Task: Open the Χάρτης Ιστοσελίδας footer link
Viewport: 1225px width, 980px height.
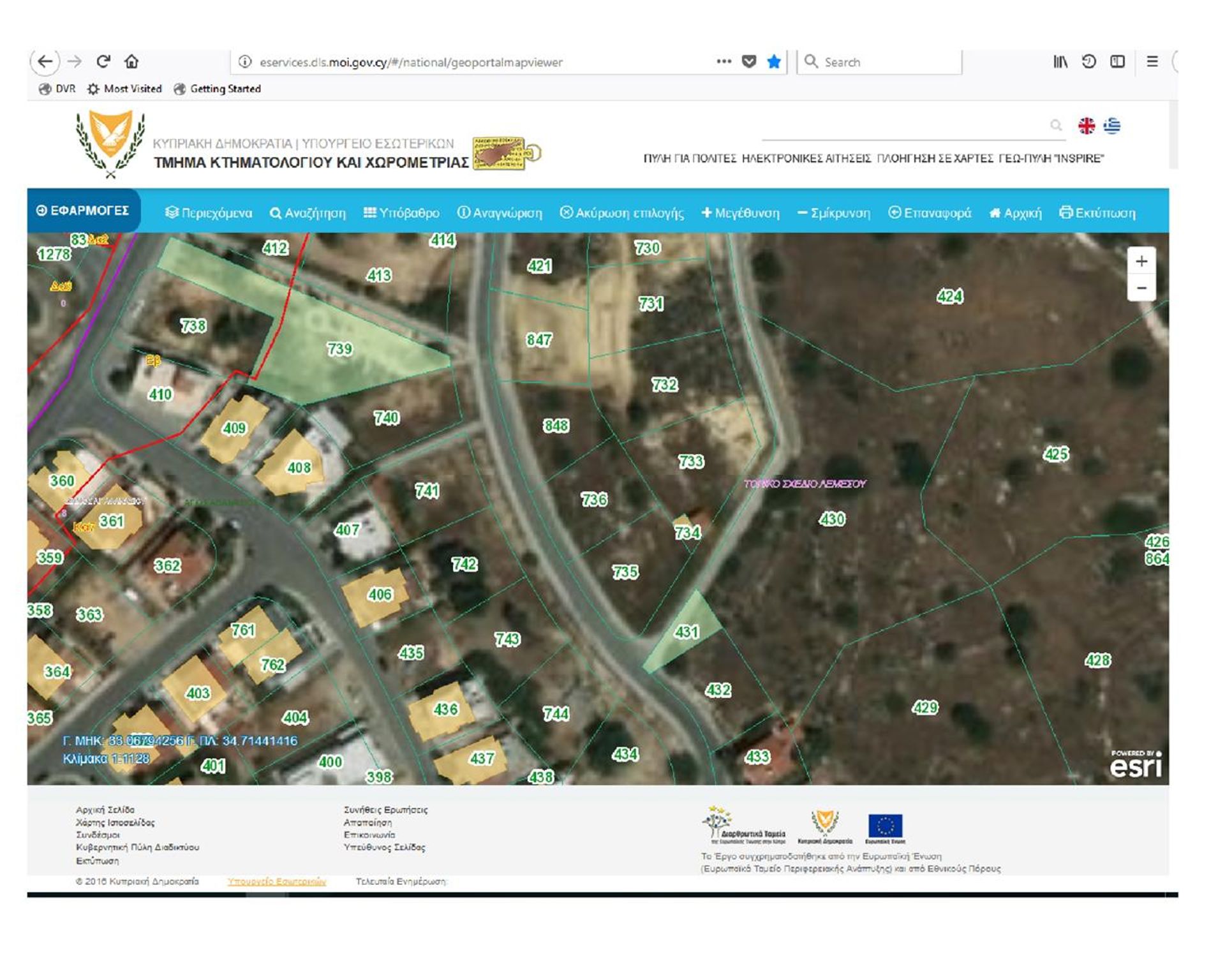Action: click(115, 822)
